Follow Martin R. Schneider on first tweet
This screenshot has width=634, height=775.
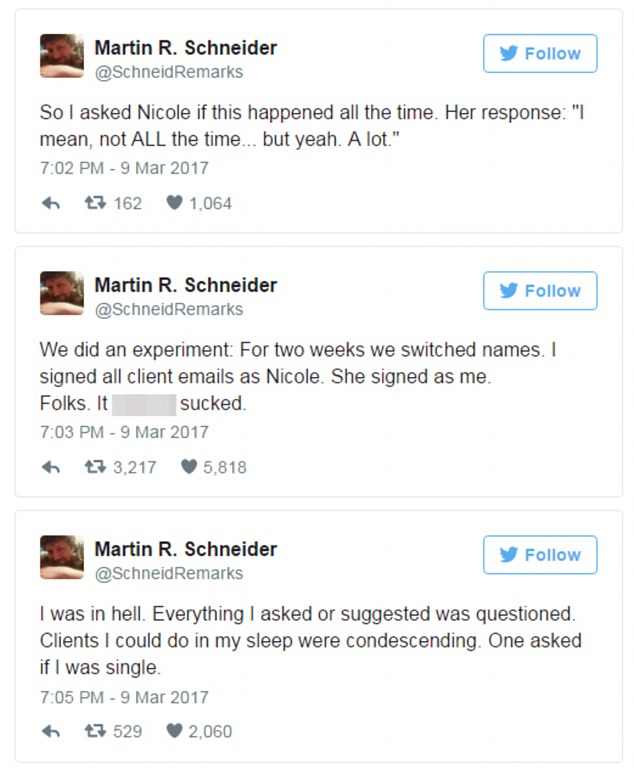pos(540,54)
